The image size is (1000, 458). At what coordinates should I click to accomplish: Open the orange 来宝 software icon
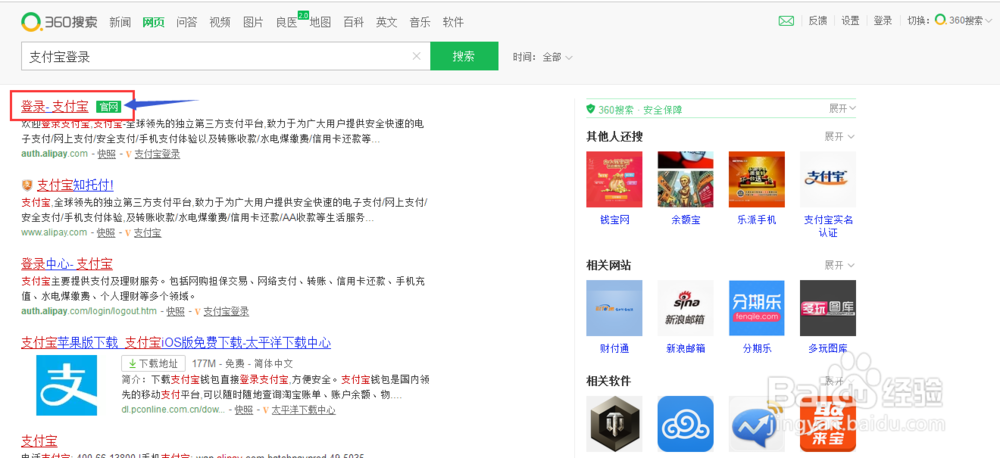(828, 424)
